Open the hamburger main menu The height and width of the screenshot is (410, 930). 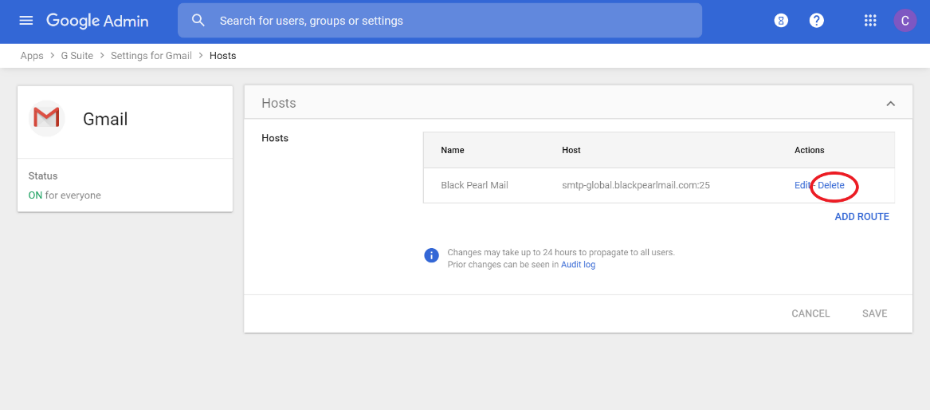click(26, 21)
